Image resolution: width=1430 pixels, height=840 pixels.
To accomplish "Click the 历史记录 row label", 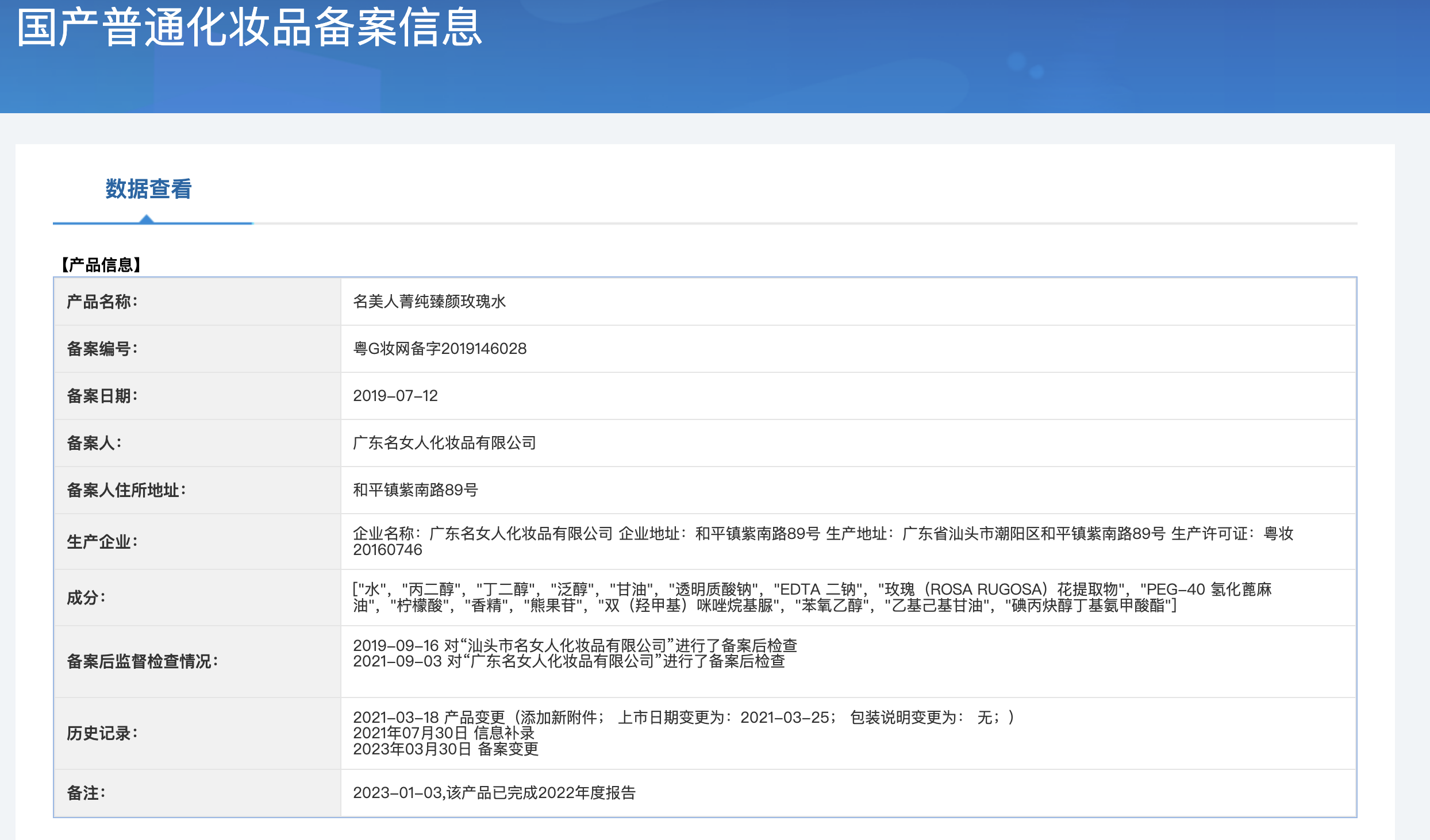I will pos(102,733).
